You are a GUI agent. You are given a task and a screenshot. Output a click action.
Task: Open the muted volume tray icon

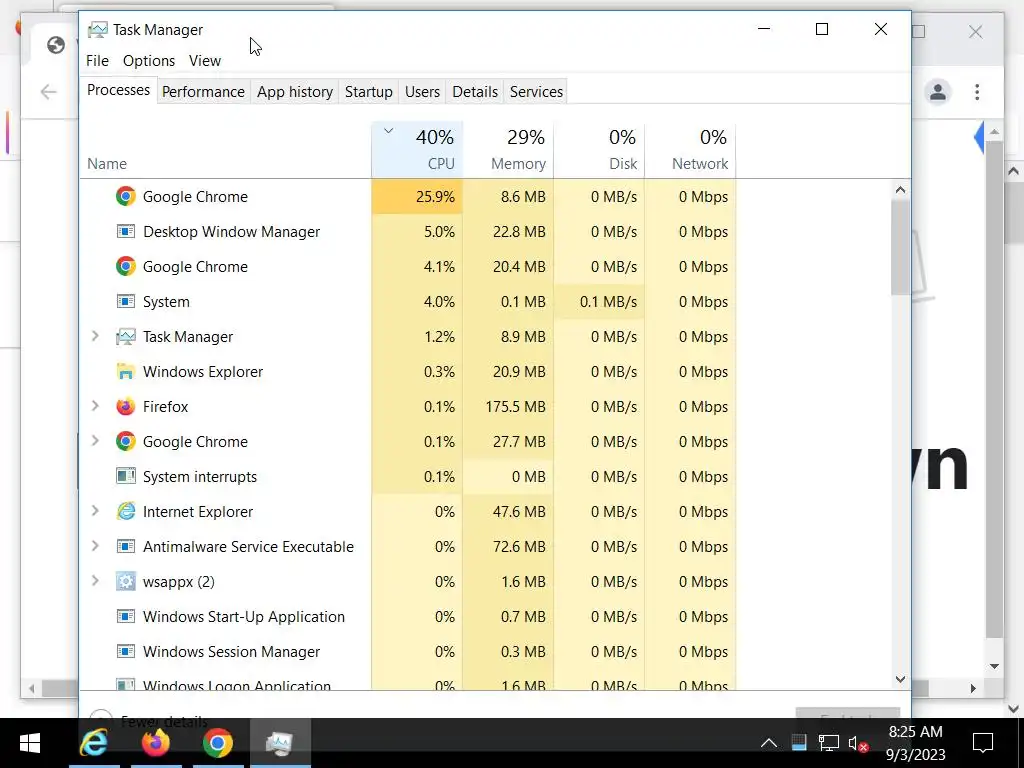click(x=857, y=743)
